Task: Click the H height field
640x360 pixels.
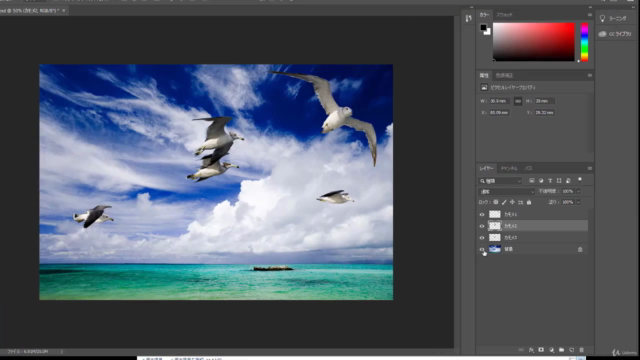Action: tap(544, 101)
